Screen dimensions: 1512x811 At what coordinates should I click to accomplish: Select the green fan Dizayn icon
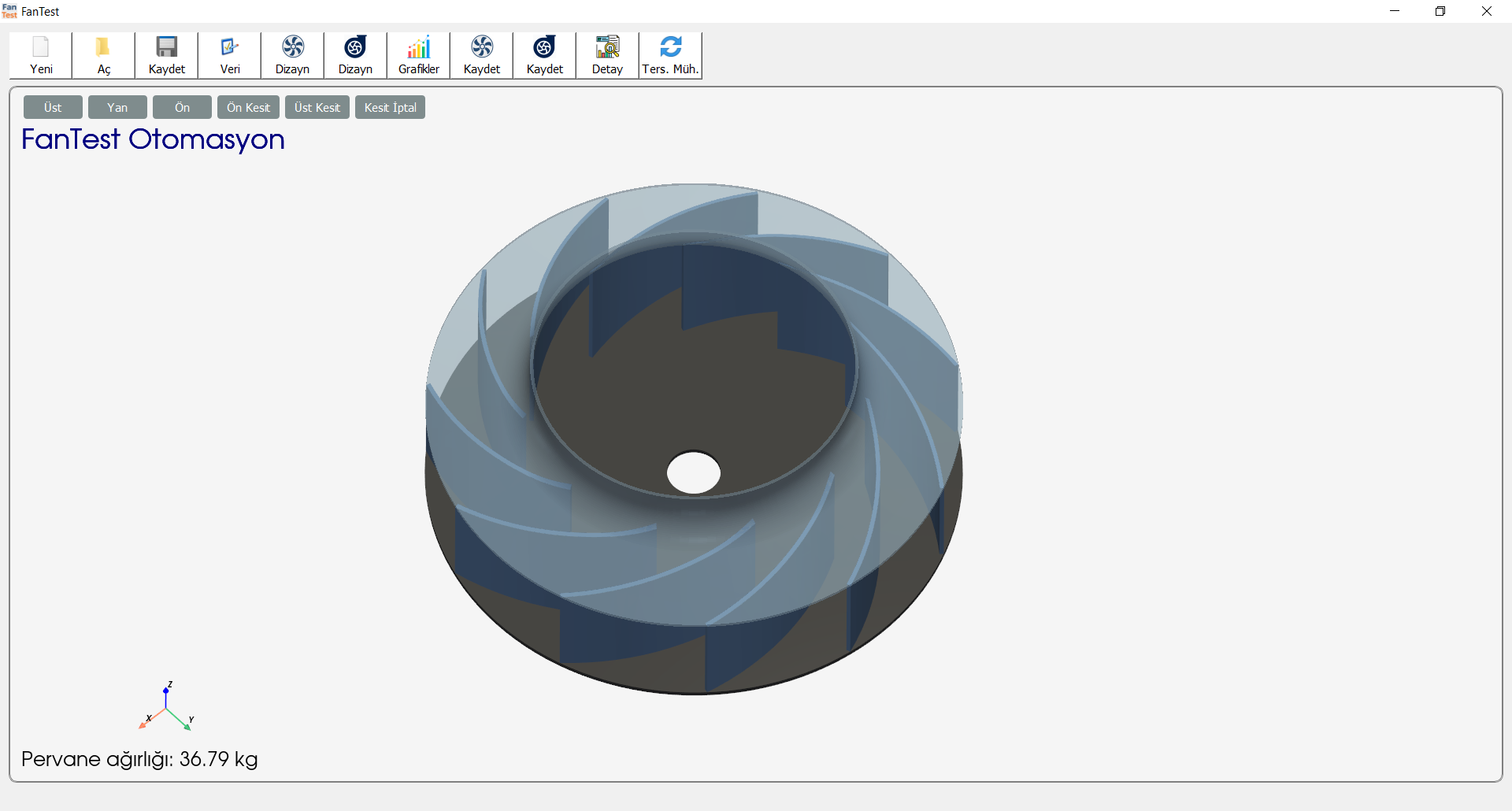(x=292, y=55)
